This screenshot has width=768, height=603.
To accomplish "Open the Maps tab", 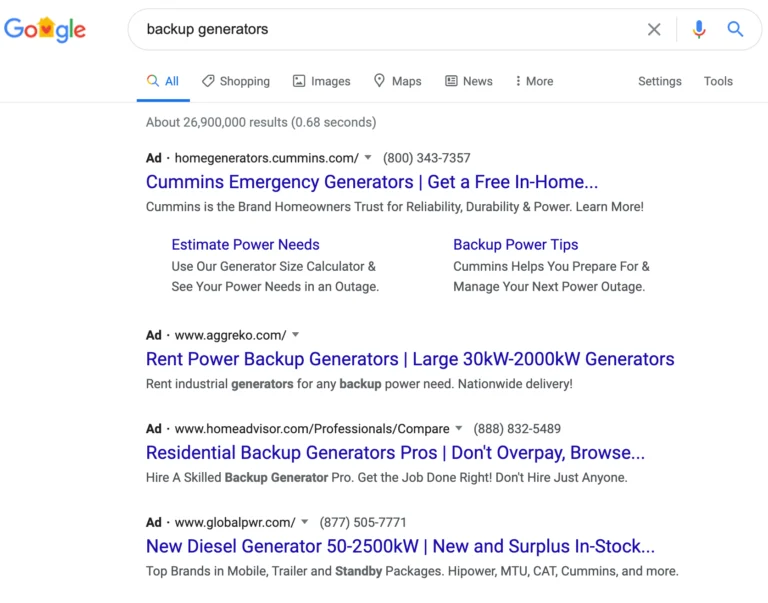I will (x=397, y=81).
